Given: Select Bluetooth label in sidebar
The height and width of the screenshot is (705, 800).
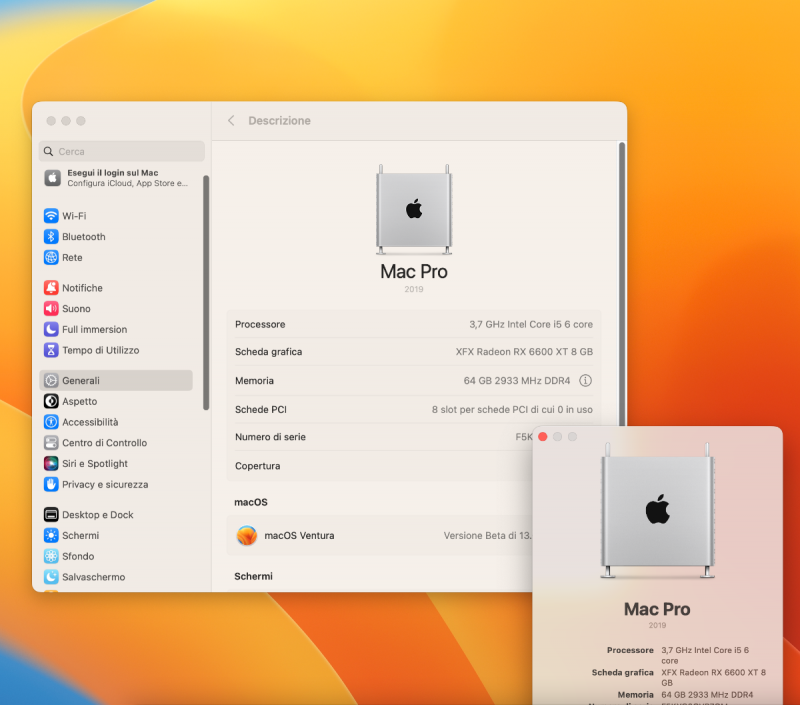Looking at the screenshot, I should pyautogui.click(x=84, y=237).
